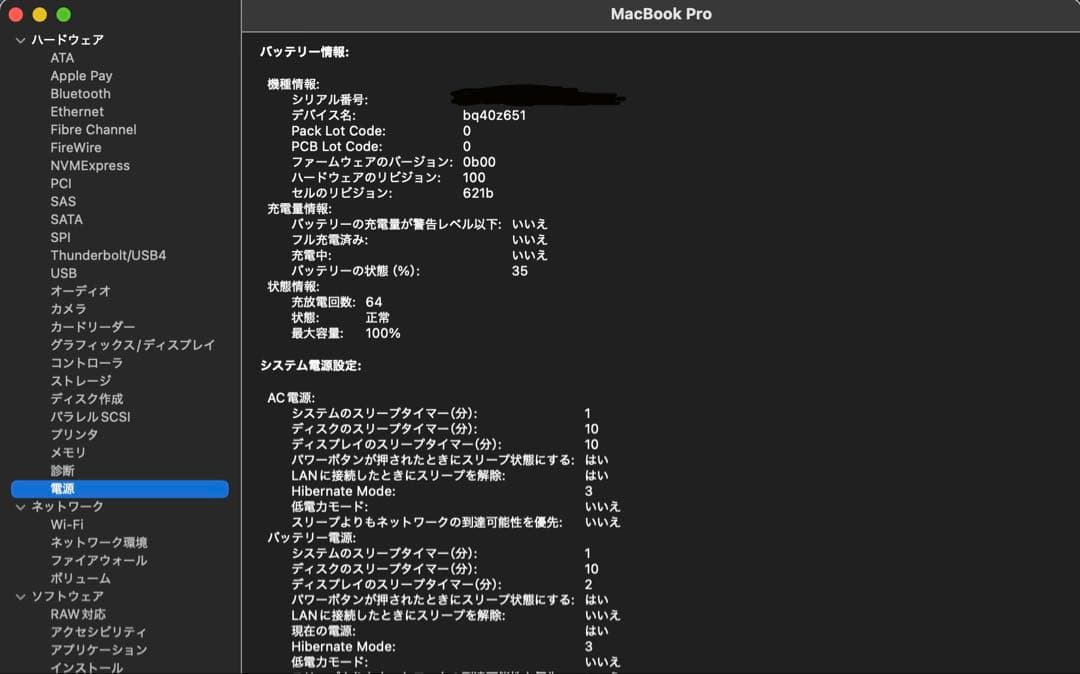The width and height of the screenshot is (1080, 674).
Task: Select USB in the sidebar
Action: [63, 273]
